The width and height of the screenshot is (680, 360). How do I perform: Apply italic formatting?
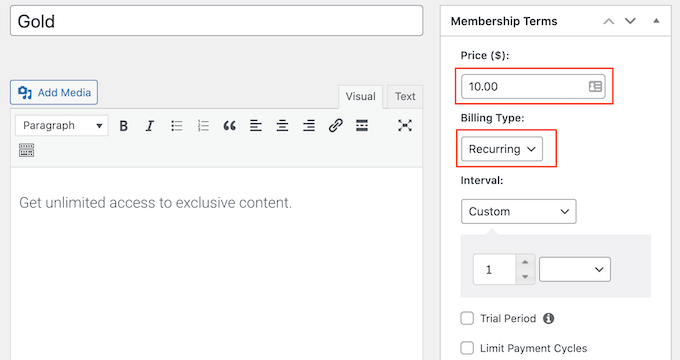150,126
